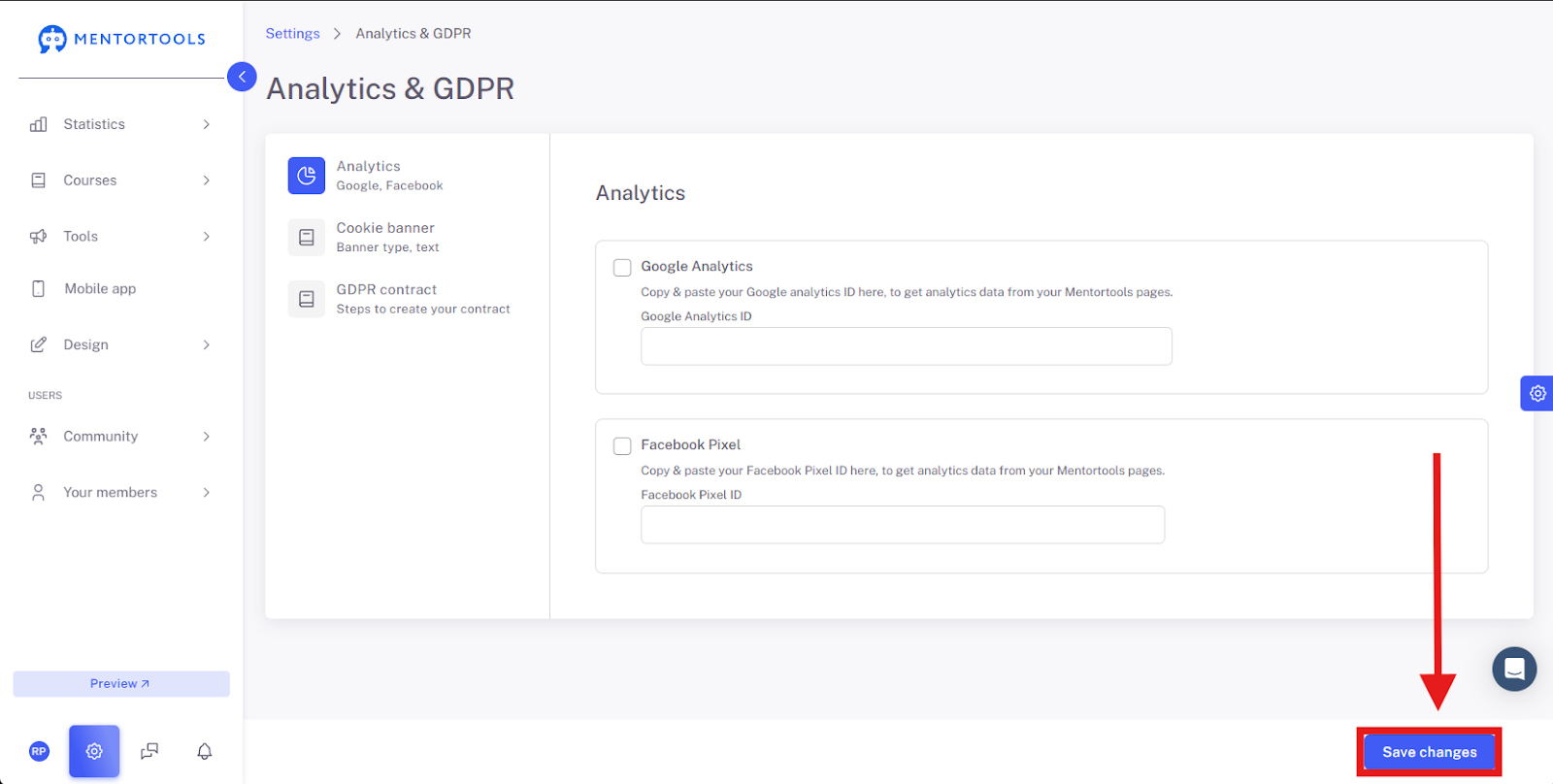The image size is (1553, 784).
Task: Click the Save changes button
Action: (x=1429, y=752)
